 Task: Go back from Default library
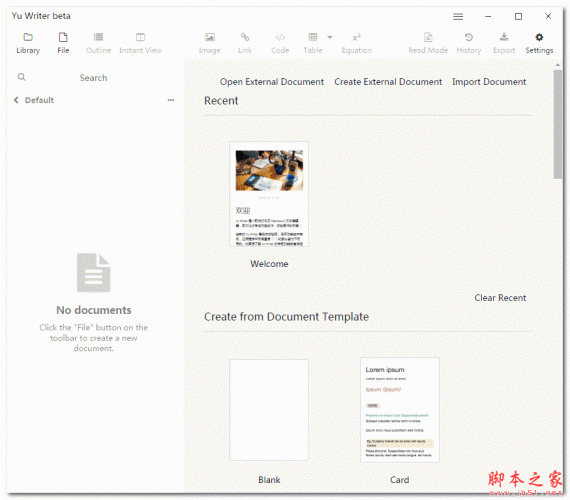[x=16, y=100]
